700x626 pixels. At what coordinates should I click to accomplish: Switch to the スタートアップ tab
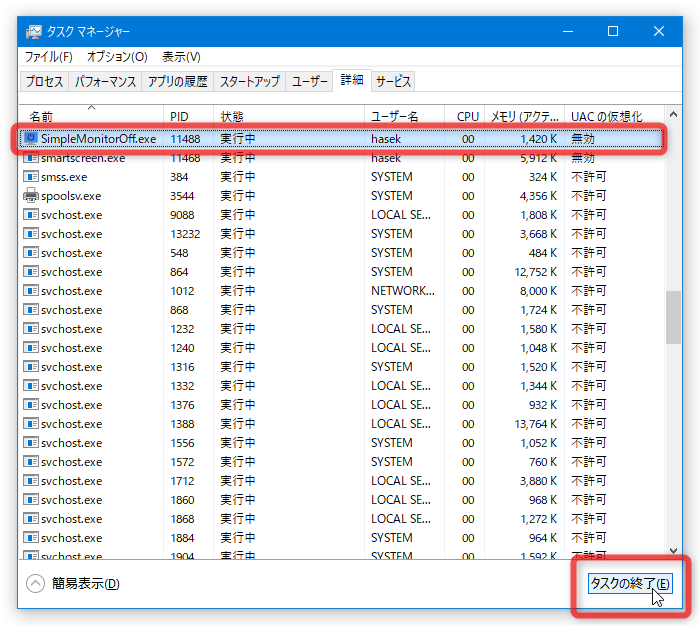[250, 81]
